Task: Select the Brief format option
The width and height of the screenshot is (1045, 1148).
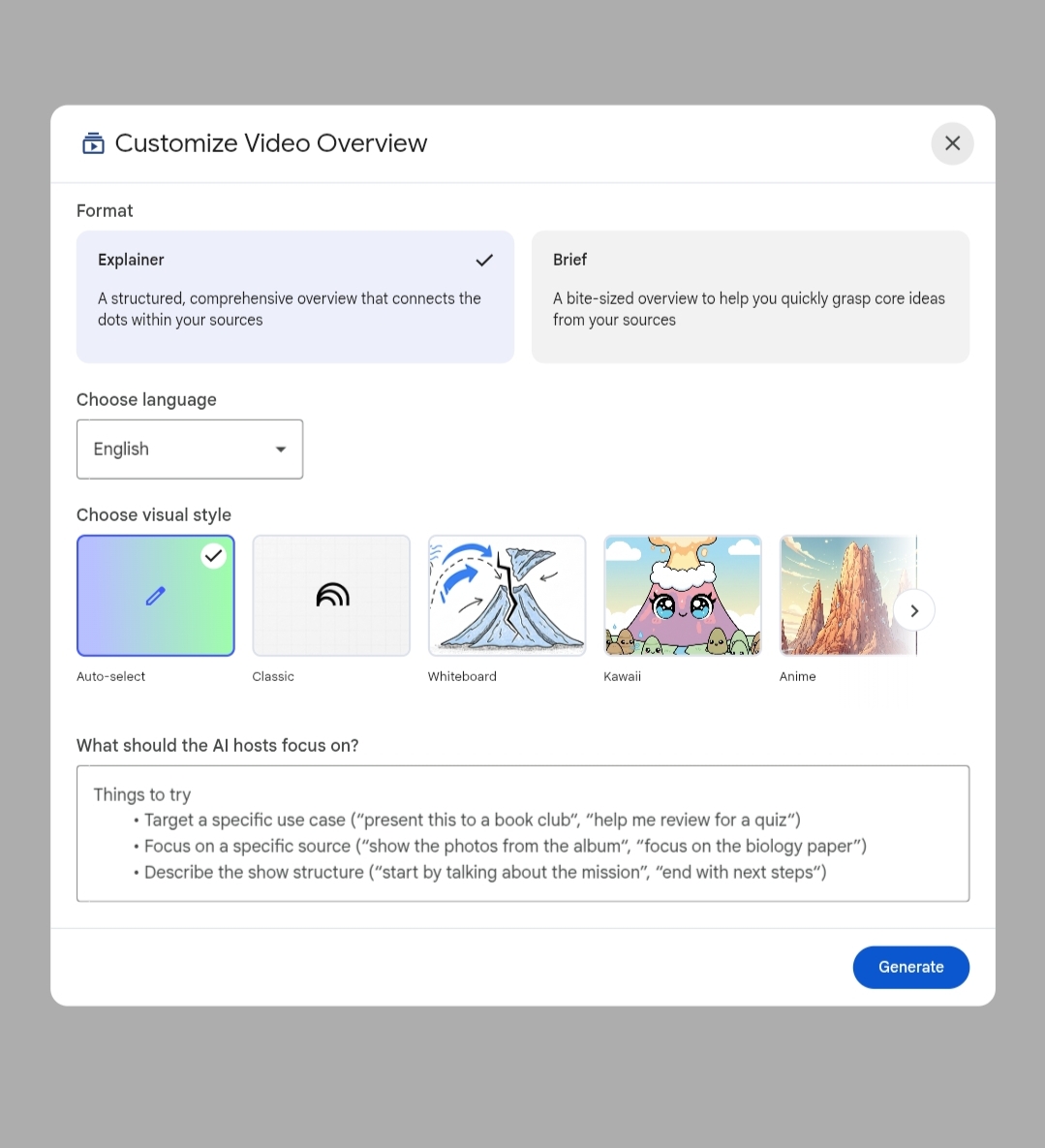Action: click(x=750, y=296)
